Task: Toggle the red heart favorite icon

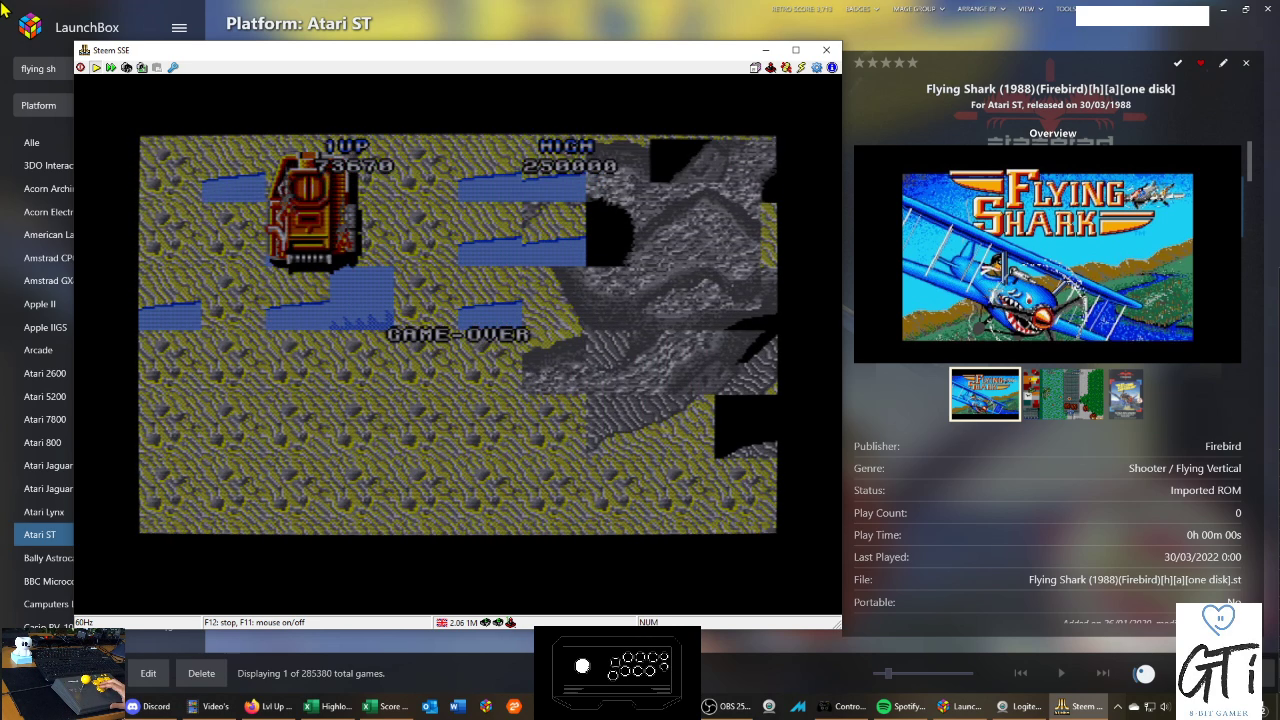Action: [x=1201, y=63]
